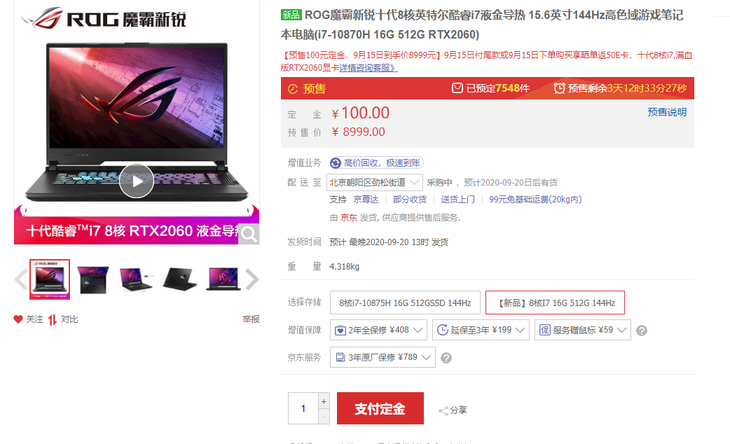Click the 对比 compare icon
The image size is (730, 444).
[52, 319]
